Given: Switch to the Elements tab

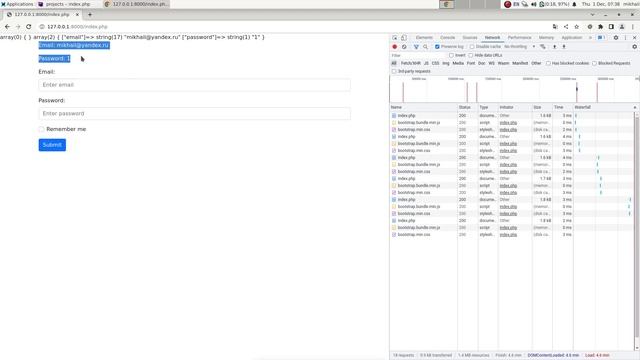Looking at the screenshot, I should (424, 38).
